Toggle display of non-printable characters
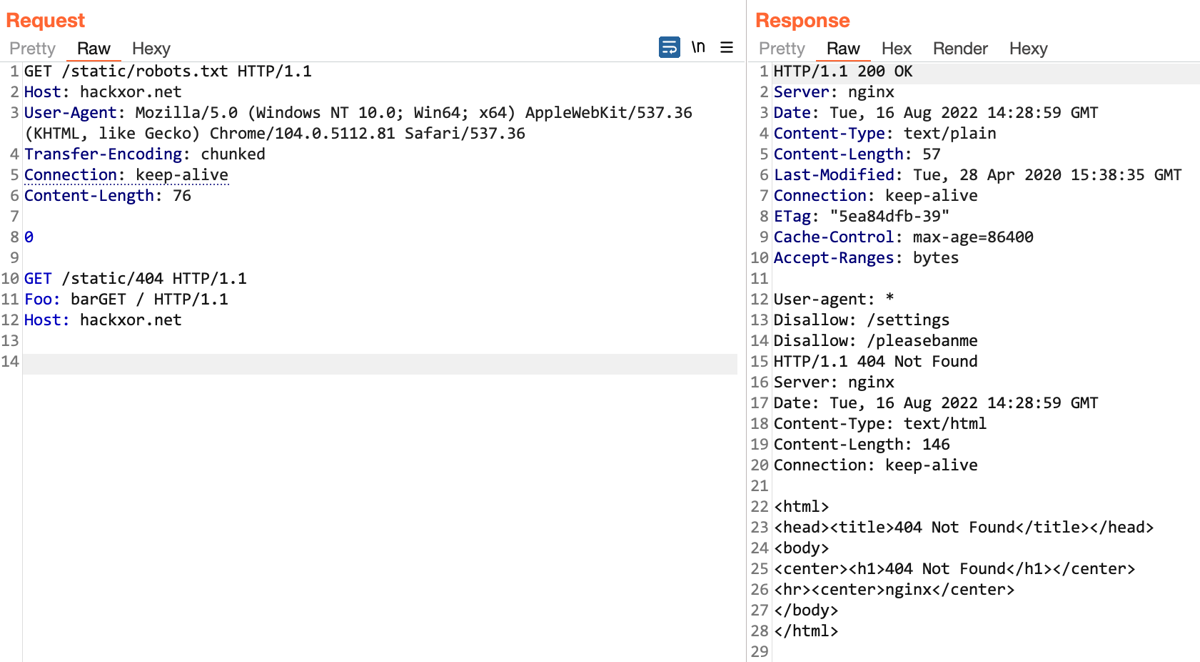The height and width of the screenshot is (662, 1200). tap(699, 46)
